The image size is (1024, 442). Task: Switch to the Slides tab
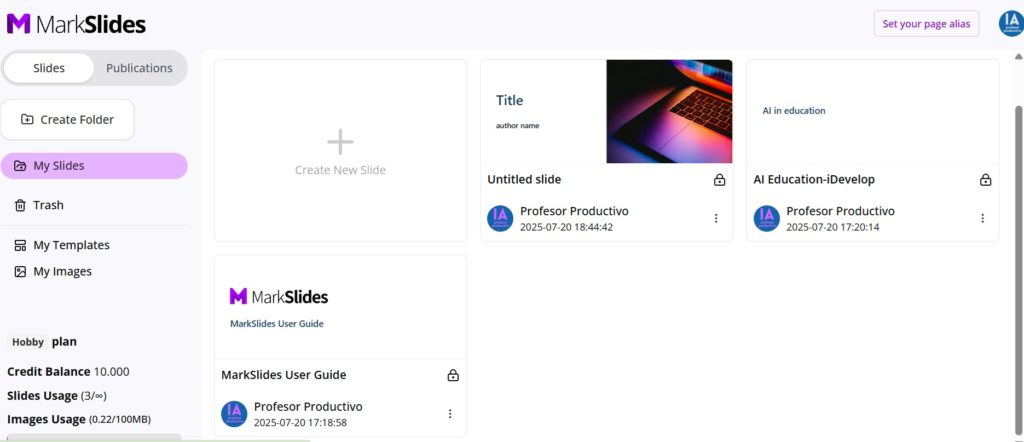coord(49,68)
